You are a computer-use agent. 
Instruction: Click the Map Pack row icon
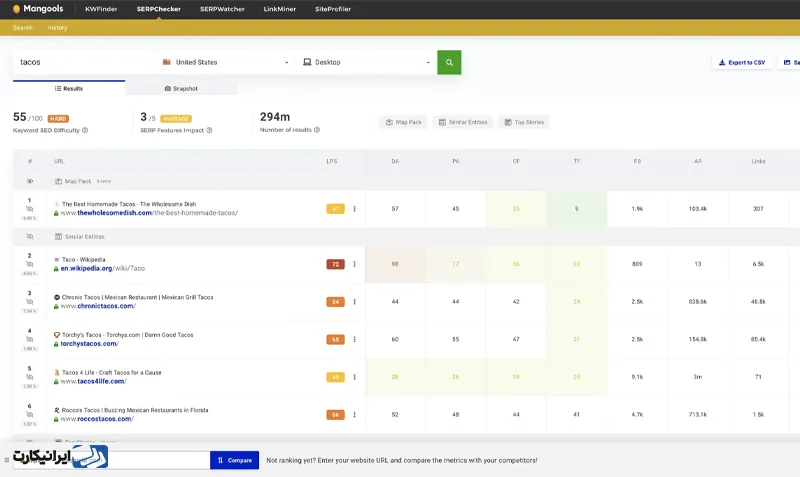(x=58, y=181)
